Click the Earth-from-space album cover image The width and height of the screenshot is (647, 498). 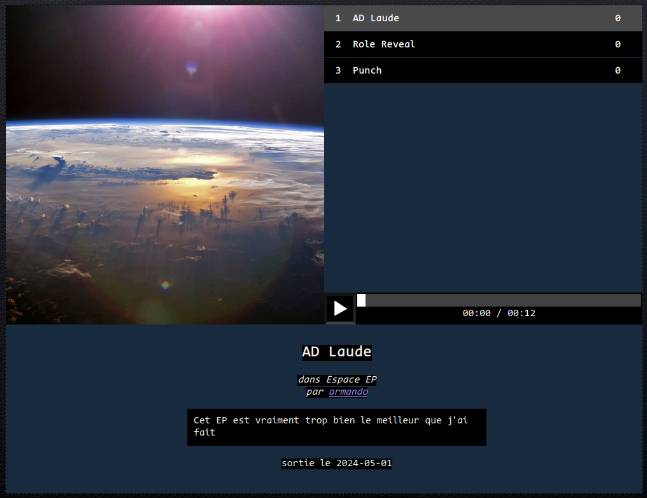coord(165,165)
